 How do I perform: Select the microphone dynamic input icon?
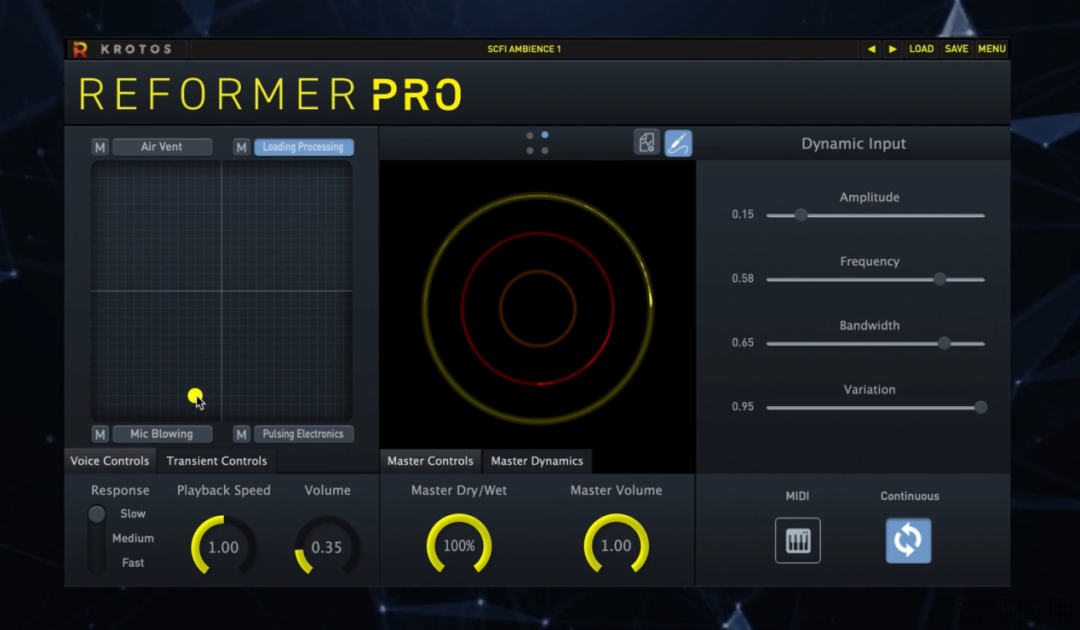(678, 143)
